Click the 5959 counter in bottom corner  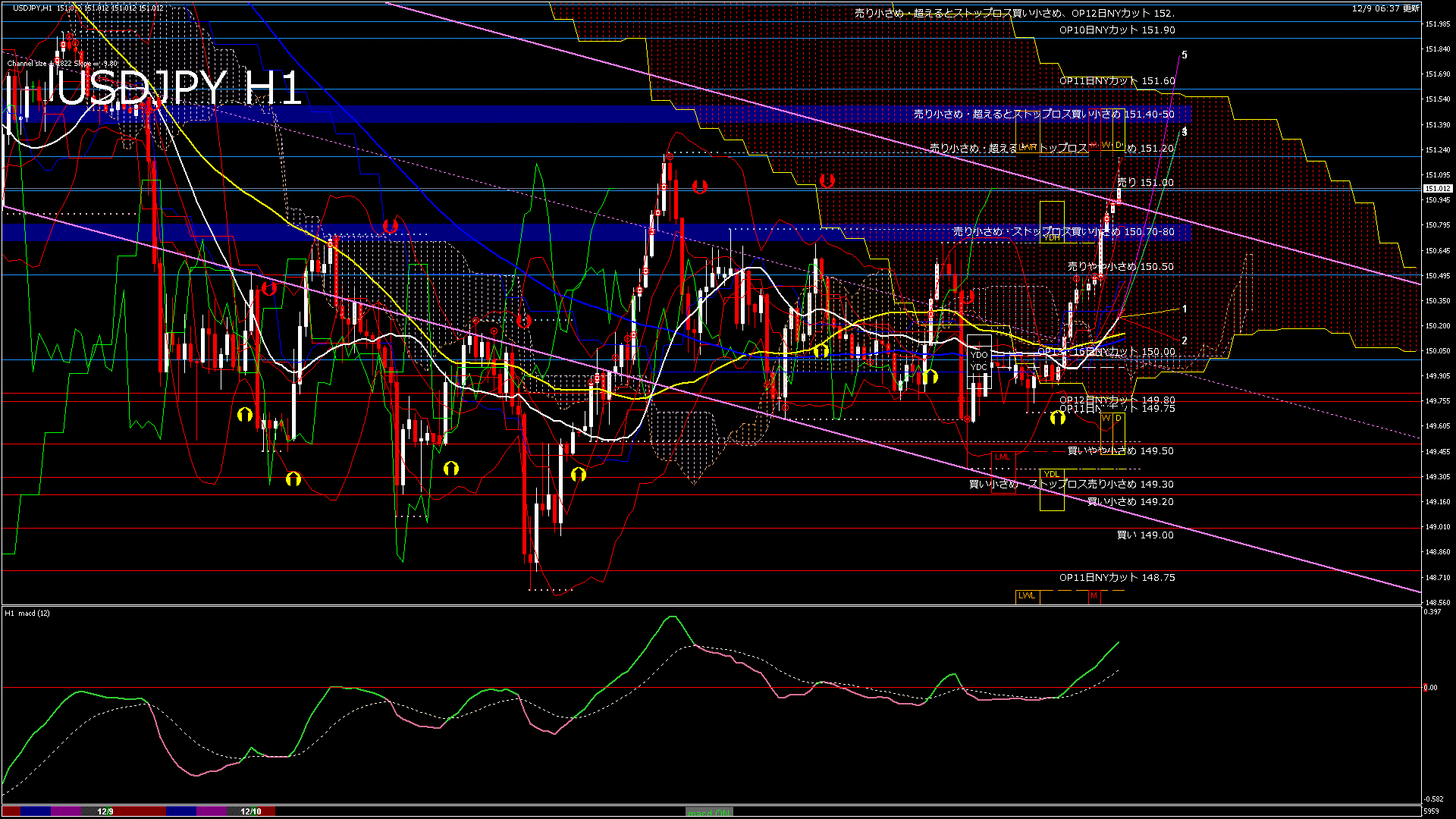[1430, 811]
